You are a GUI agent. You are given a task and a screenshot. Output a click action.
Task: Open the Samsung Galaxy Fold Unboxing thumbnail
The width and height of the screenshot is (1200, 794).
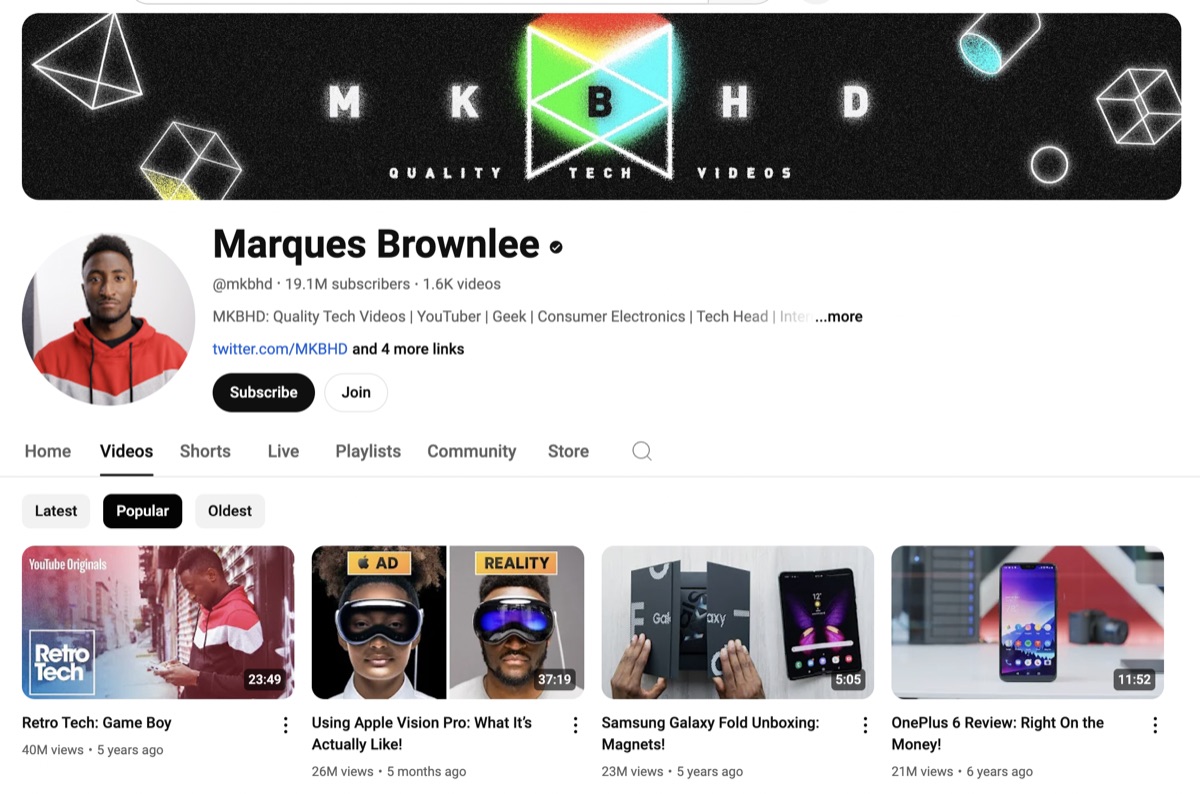coord(738,622)
